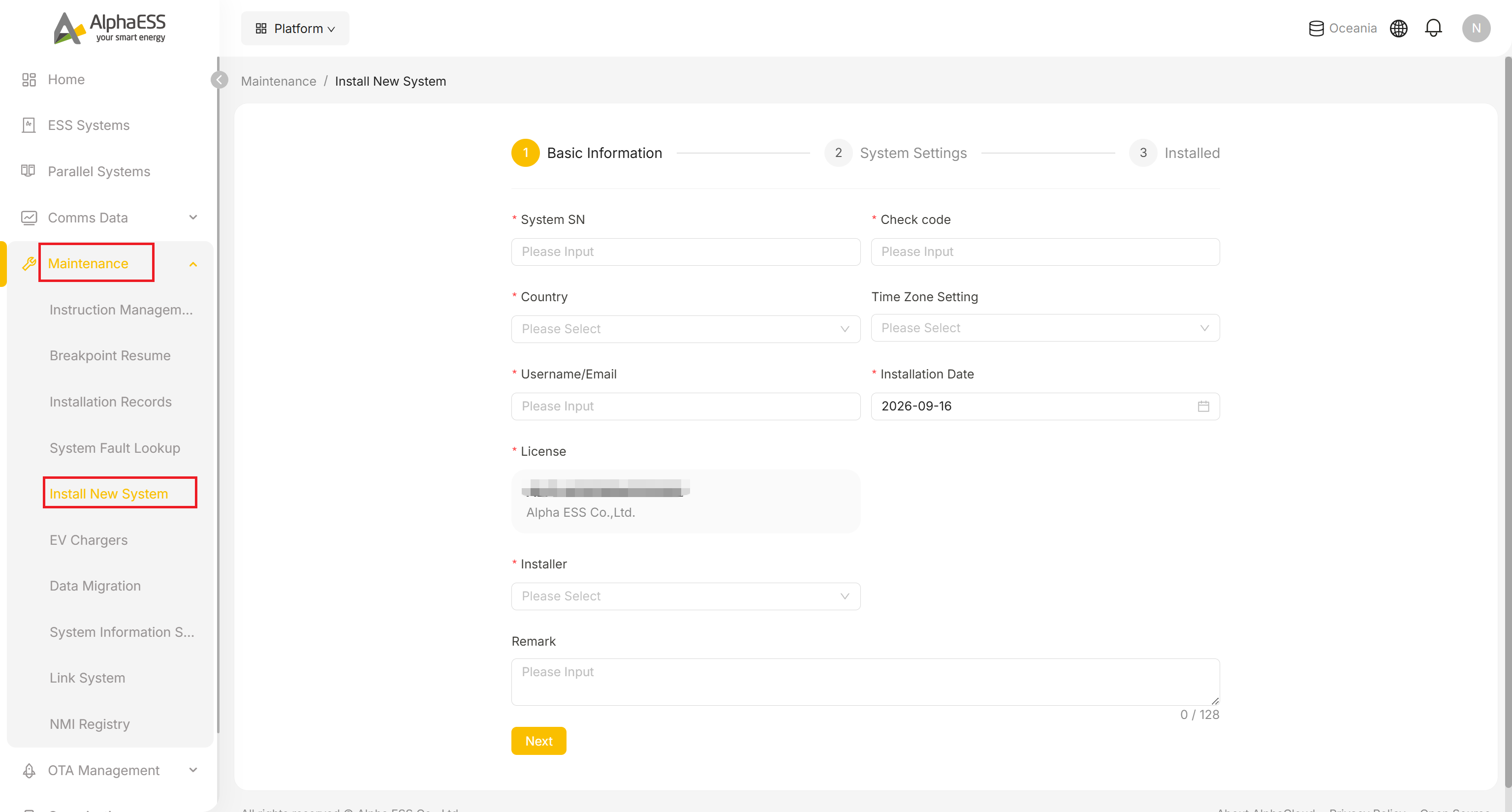Viewport: 1512px width, 812px height.
Task: Open Data Migration menu item
Action: click(x=94, y=586)
